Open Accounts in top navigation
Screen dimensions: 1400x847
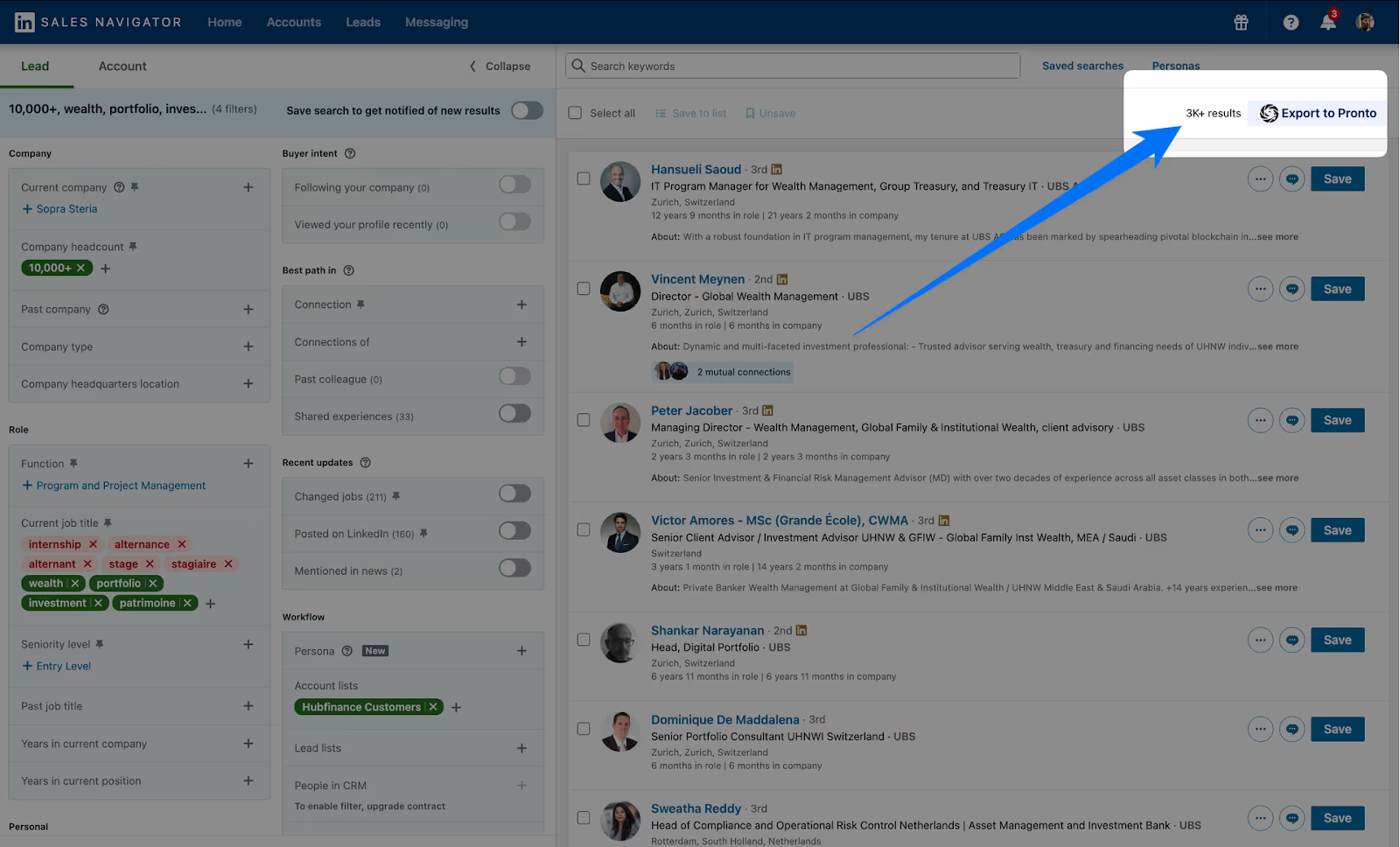coord(294,22)
